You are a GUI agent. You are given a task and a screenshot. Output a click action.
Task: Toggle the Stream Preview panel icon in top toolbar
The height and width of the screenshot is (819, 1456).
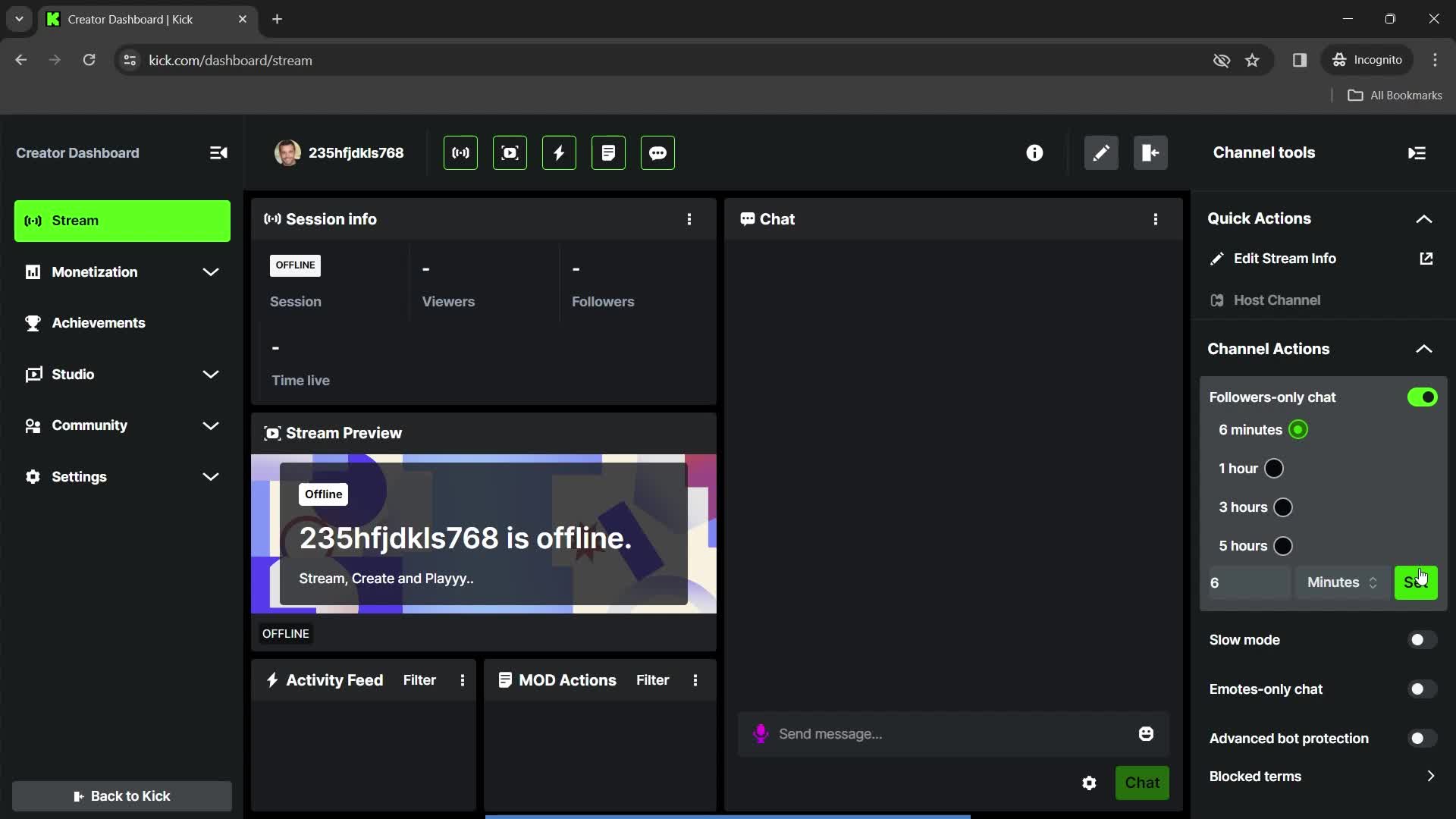pyautogui.click(x=510, y=153)
